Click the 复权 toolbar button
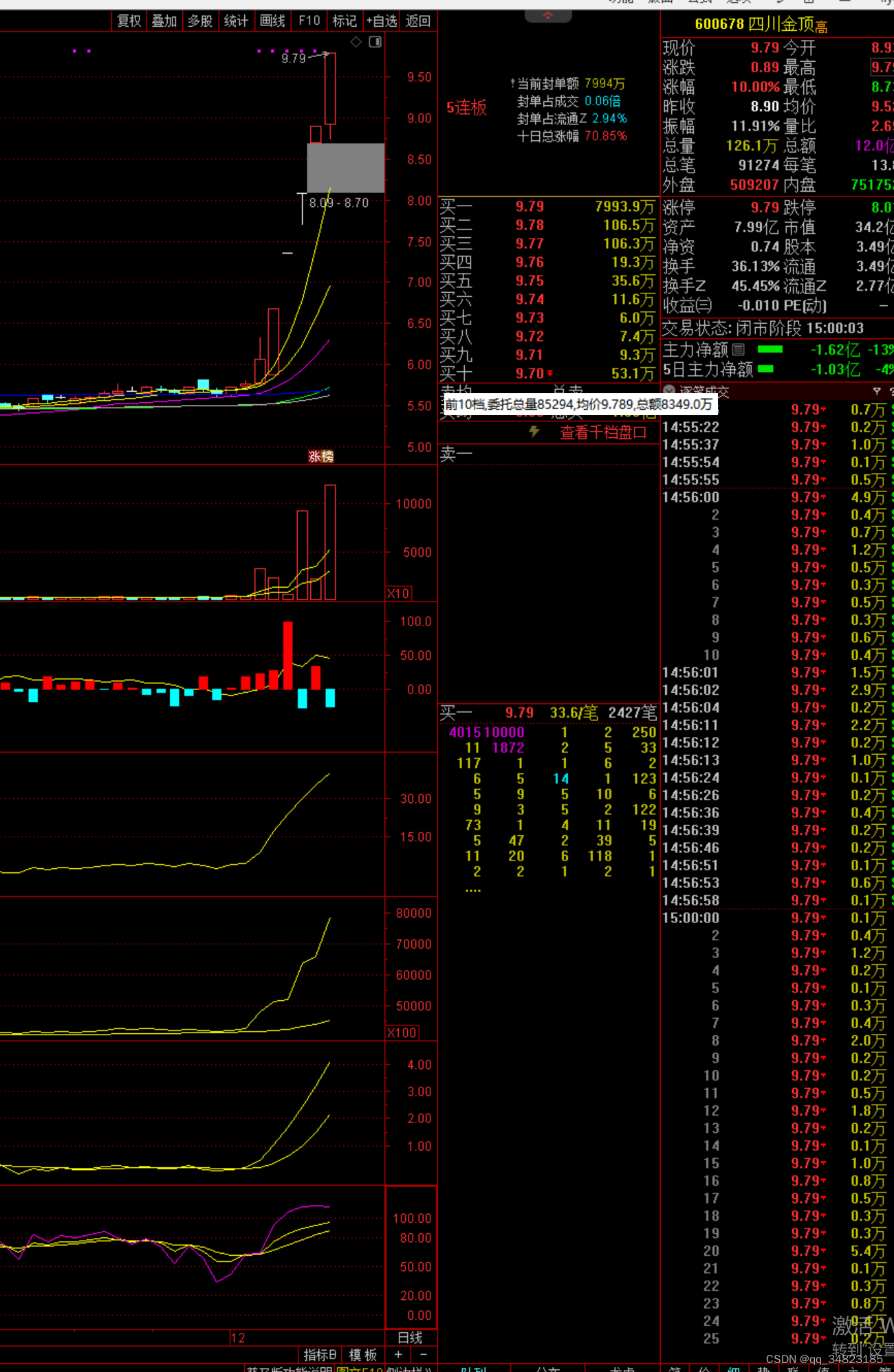 [x=129, y=21]
